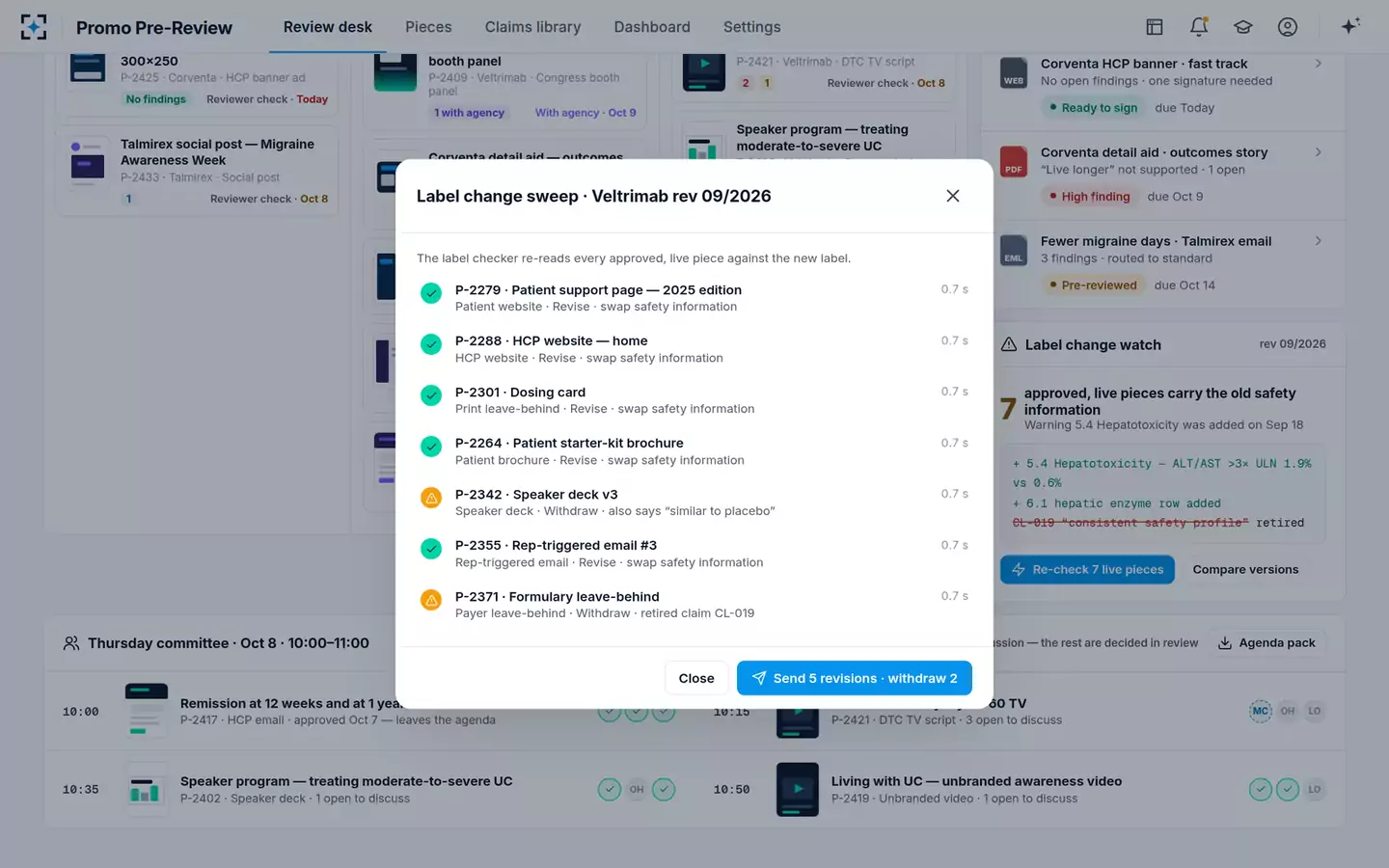Expand the Fewer migraine days Talmirex email row

click(x=1319, y=241)
